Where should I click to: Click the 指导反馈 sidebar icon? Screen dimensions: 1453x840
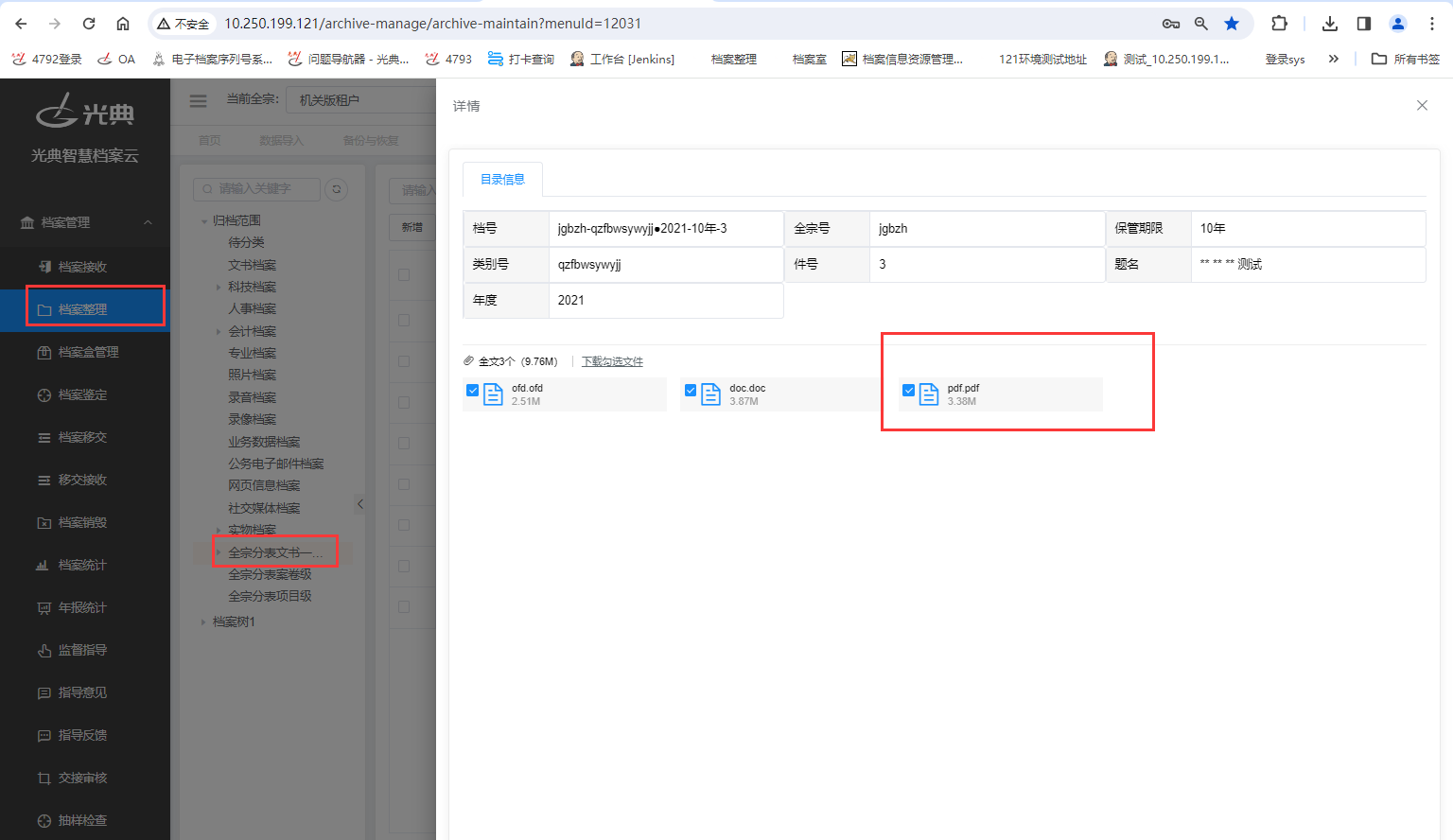(x=44, y=735)
